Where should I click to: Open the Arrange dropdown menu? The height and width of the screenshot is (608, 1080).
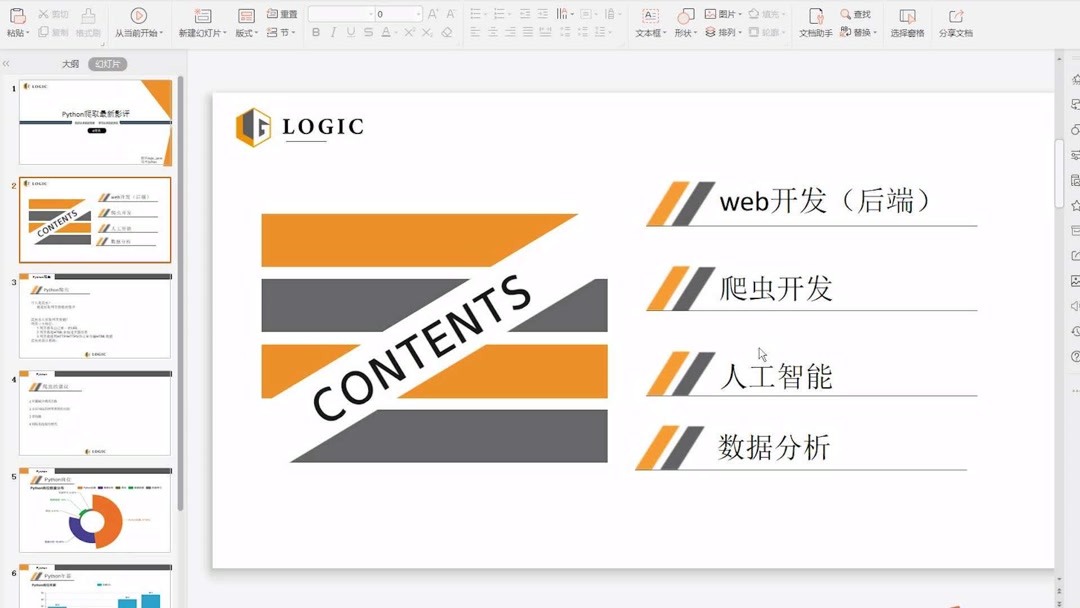[x=727, y=31]
